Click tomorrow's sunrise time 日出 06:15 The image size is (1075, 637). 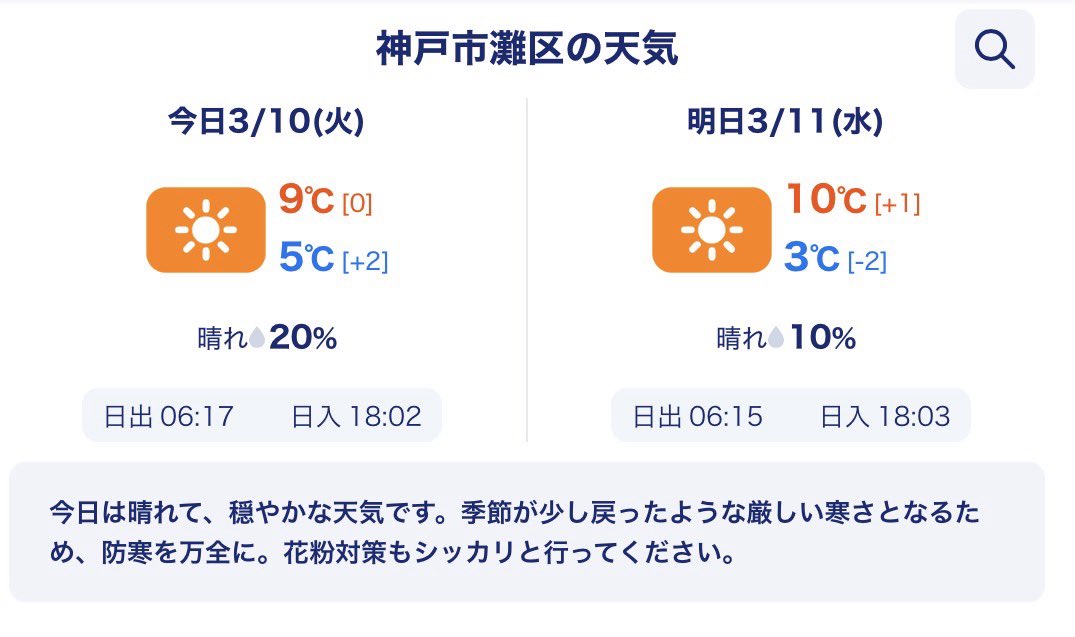click(698, 416)
